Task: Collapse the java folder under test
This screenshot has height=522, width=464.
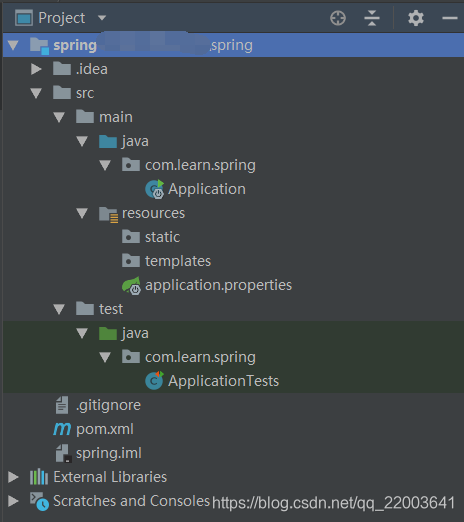Action: (82, 333)
